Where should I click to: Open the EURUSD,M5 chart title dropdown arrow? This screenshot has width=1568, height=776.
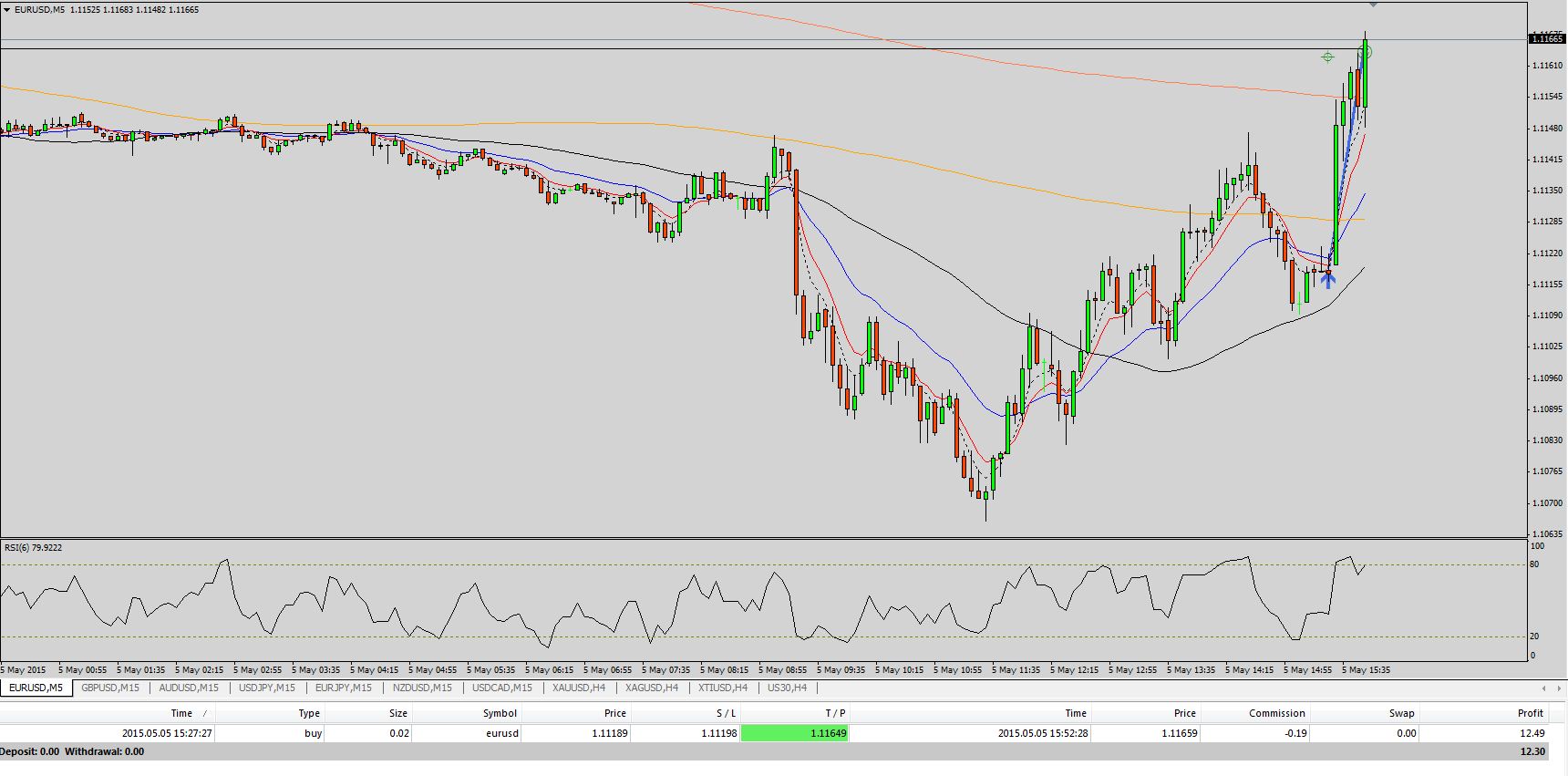pos(7,10)
